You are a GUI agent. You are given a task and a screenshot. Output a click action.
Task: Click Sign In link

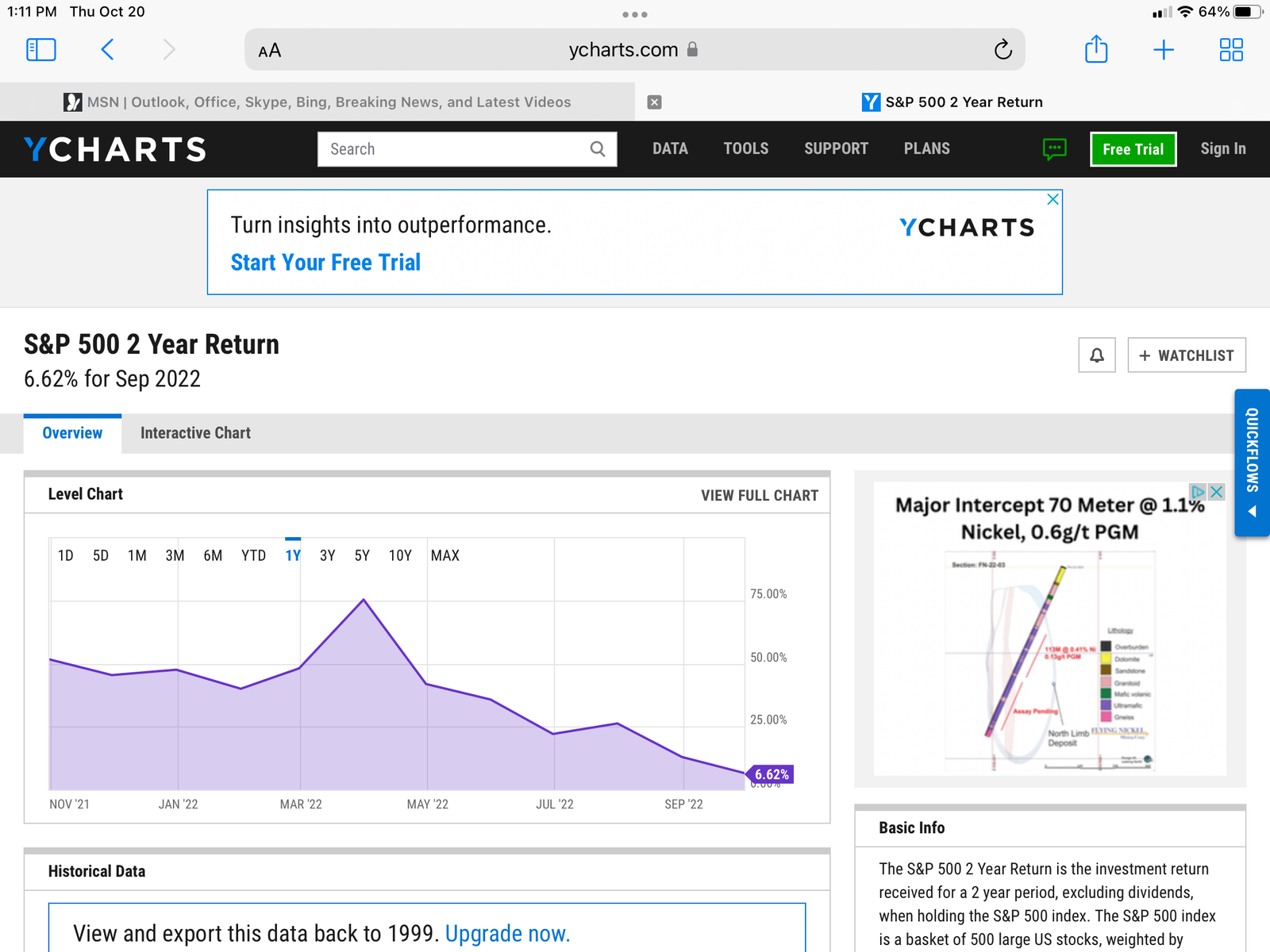click(x=1223, y=149)
